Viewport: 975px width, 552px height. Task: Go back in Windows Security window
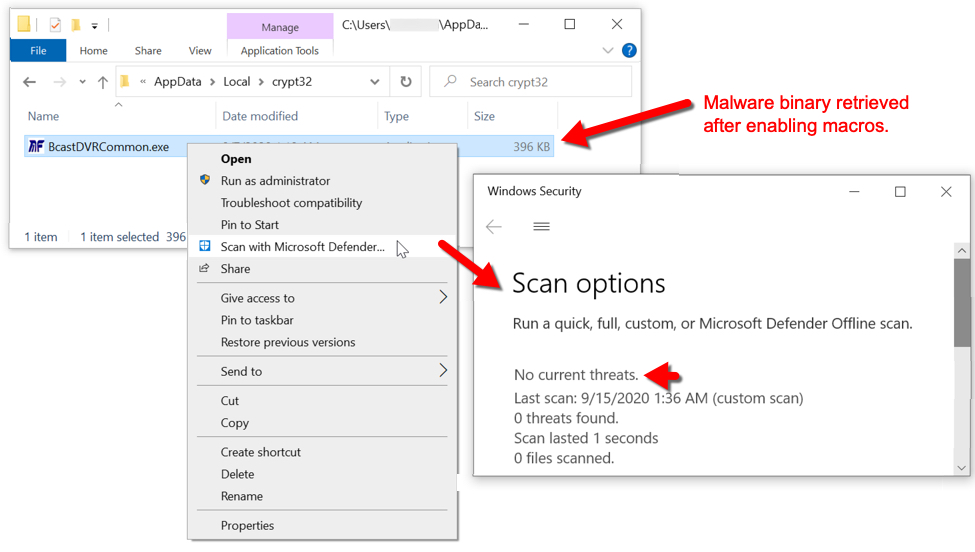(x=494, y=226)
